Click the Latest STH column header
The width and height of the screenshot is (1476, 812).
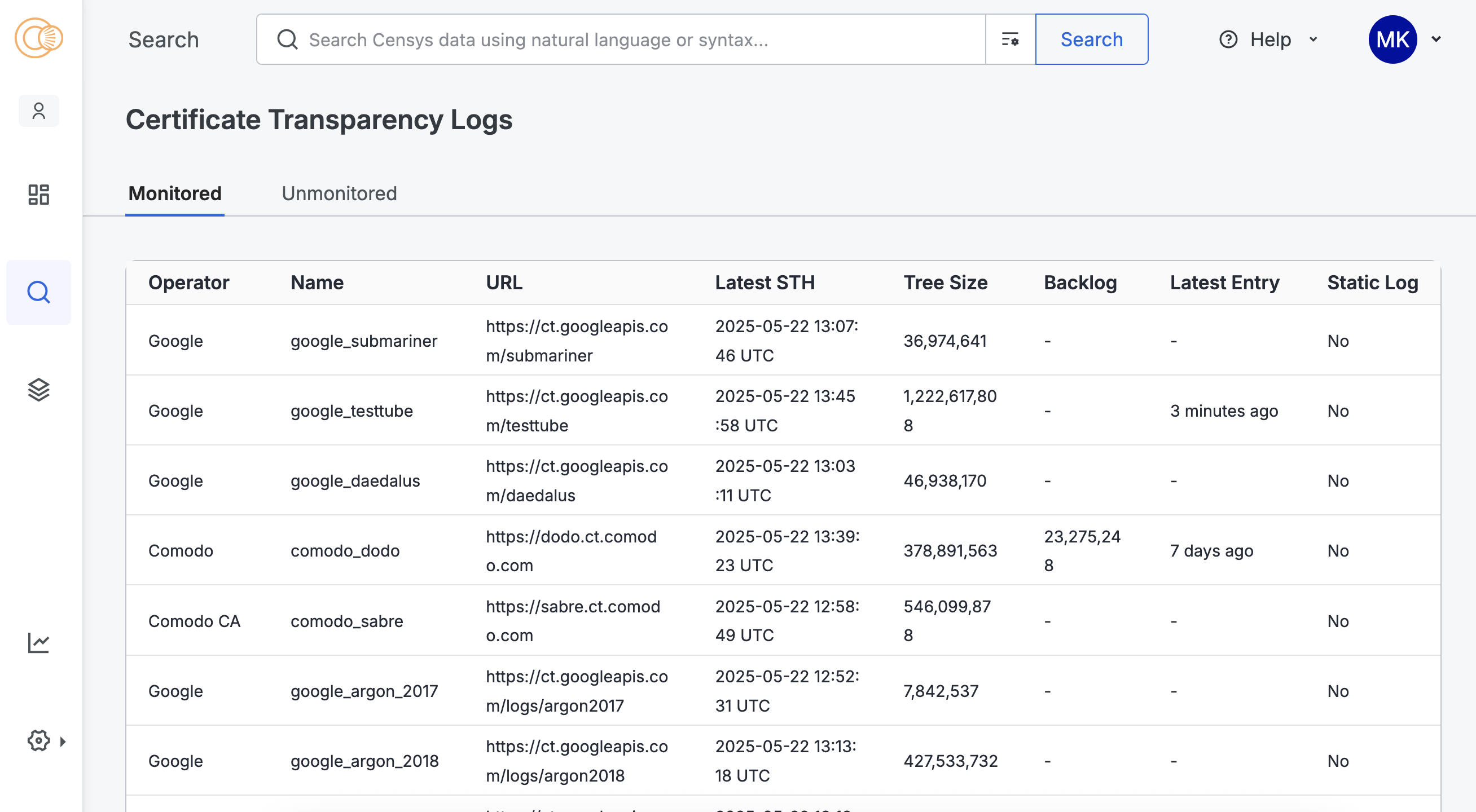[765, 283]
